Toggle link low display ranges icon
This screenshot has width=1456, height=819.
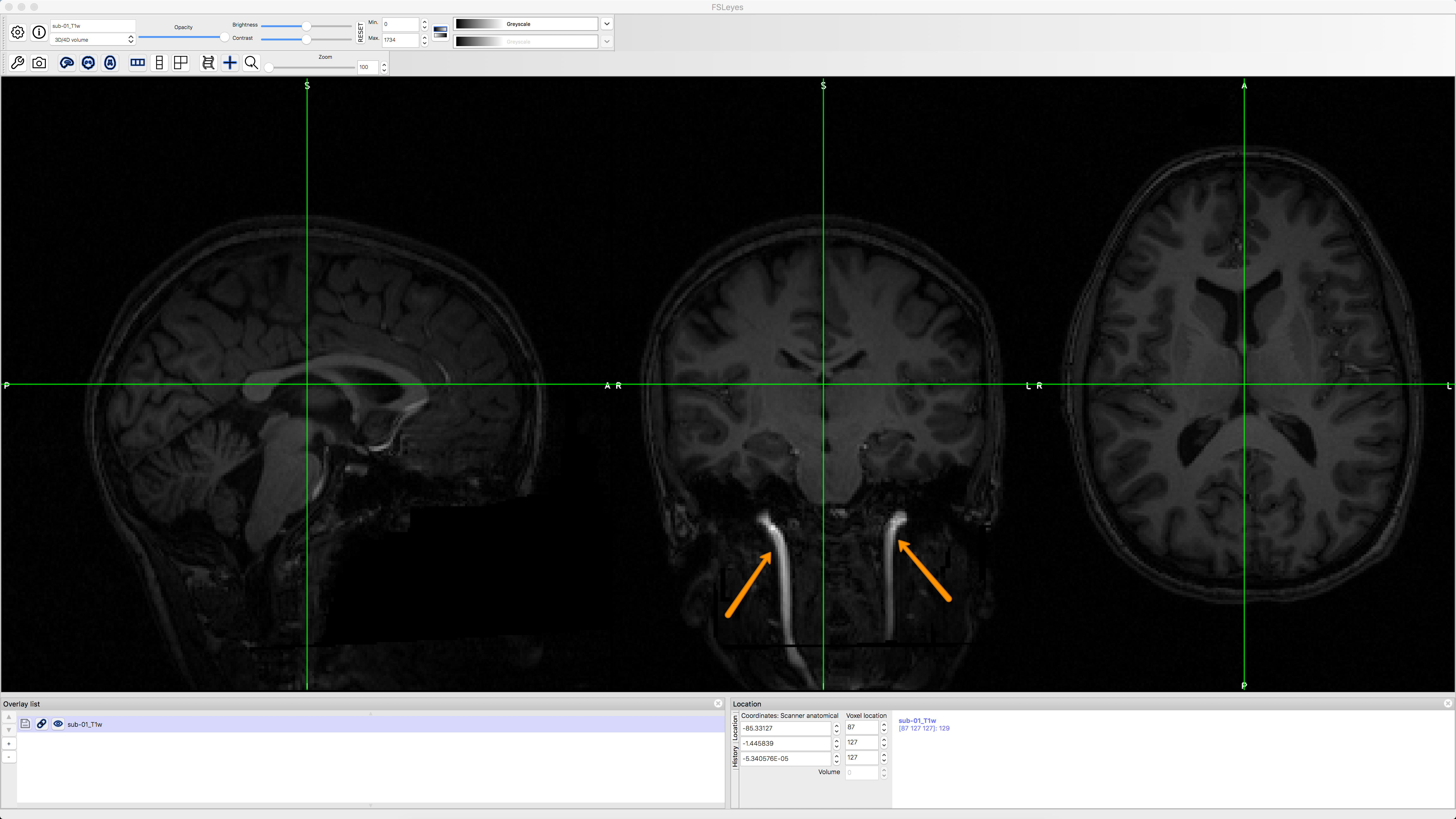pyautogui.click(x=440, y=32)
